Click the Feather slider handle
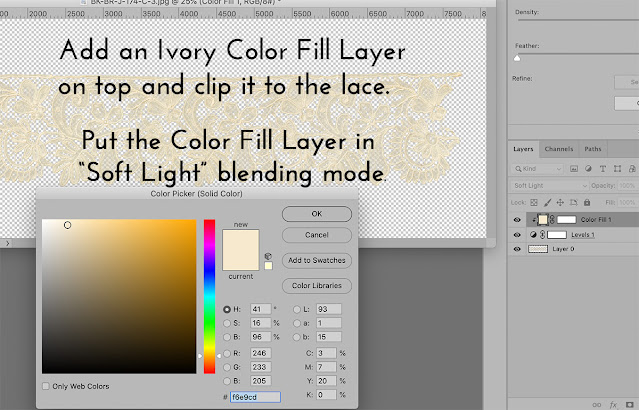This screenshot has width=639, height=410. coord(517,58)
